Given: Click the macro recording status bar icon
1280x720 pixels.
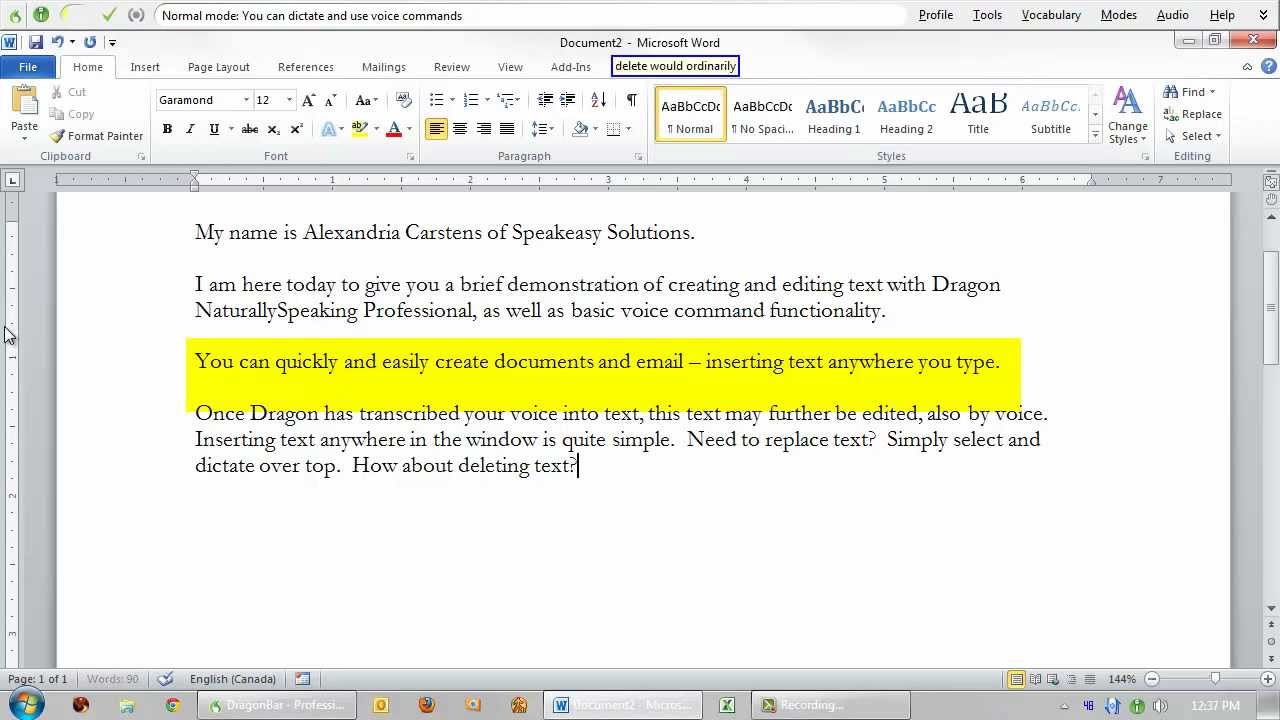Looking at the screenshot, I should coord(303,679).
